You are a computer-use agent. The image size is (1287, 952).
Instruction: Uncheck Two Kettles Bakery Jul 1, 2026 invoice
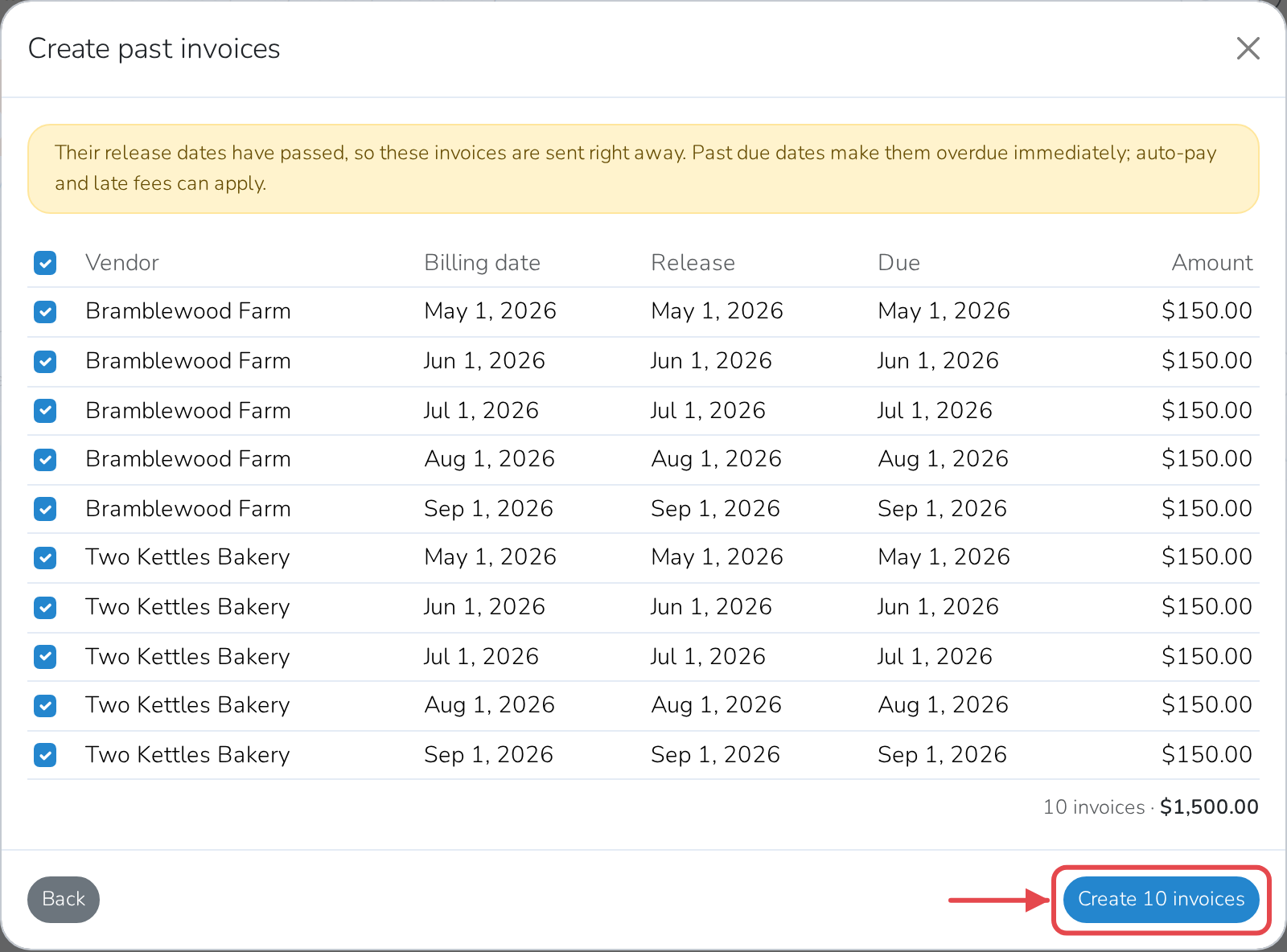[x=45, y=657]
